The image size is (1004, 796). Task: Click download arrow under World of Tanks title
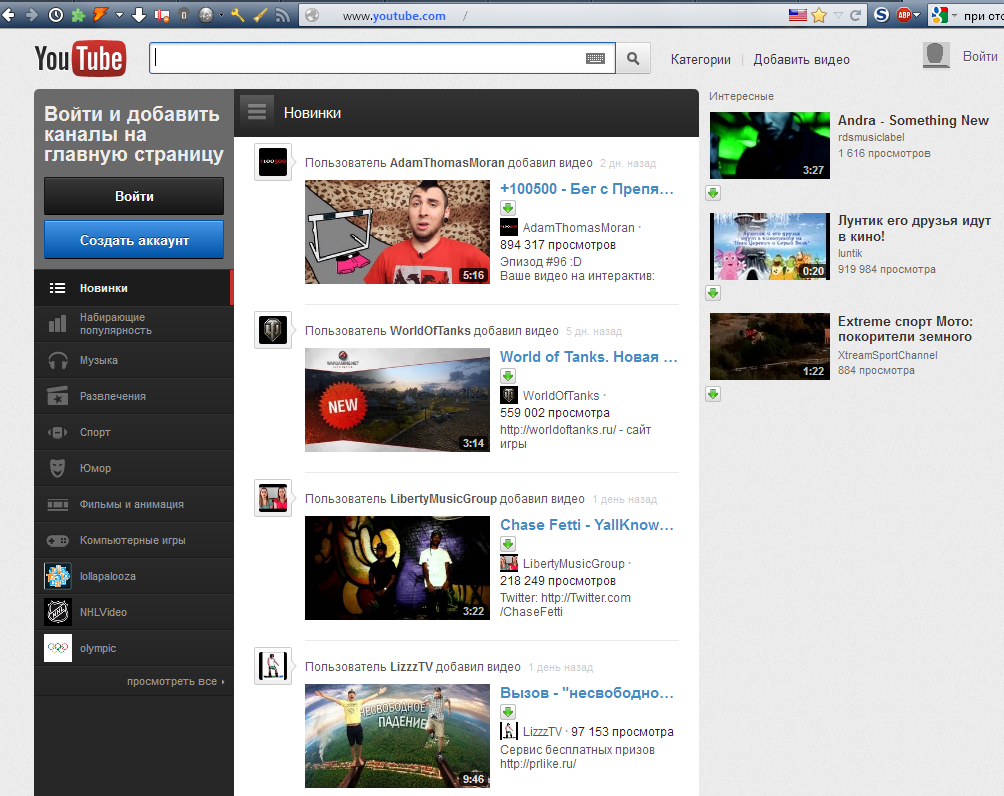click(508, 375)
